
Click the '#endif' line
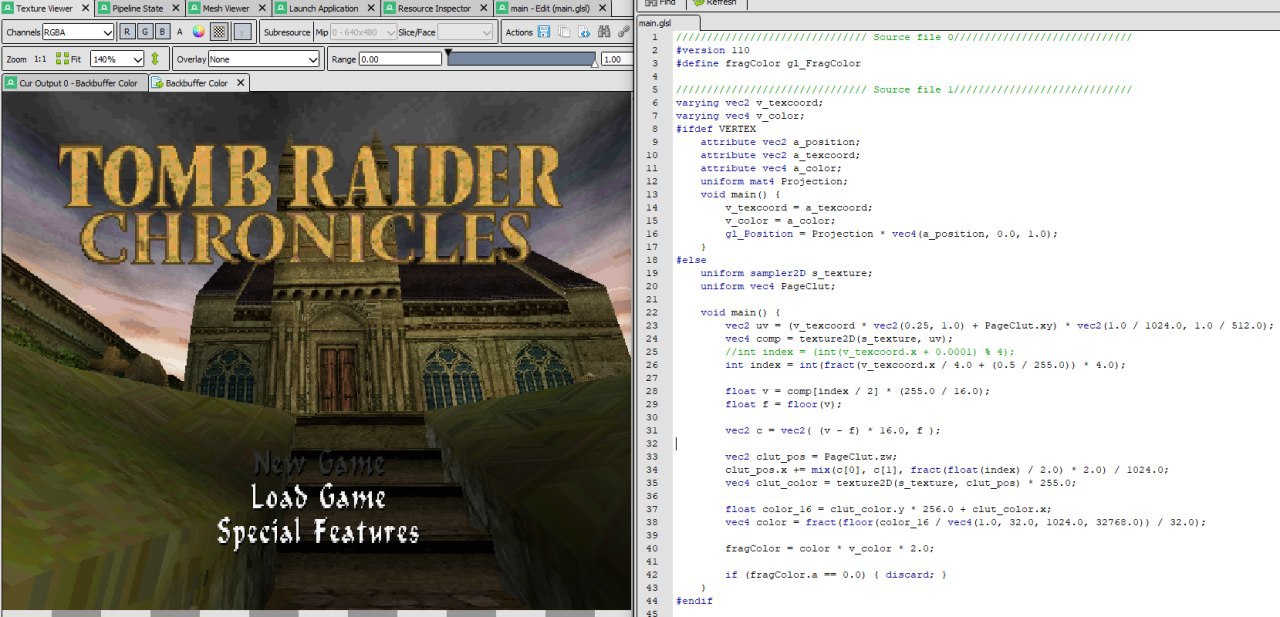tap(694, 601)
